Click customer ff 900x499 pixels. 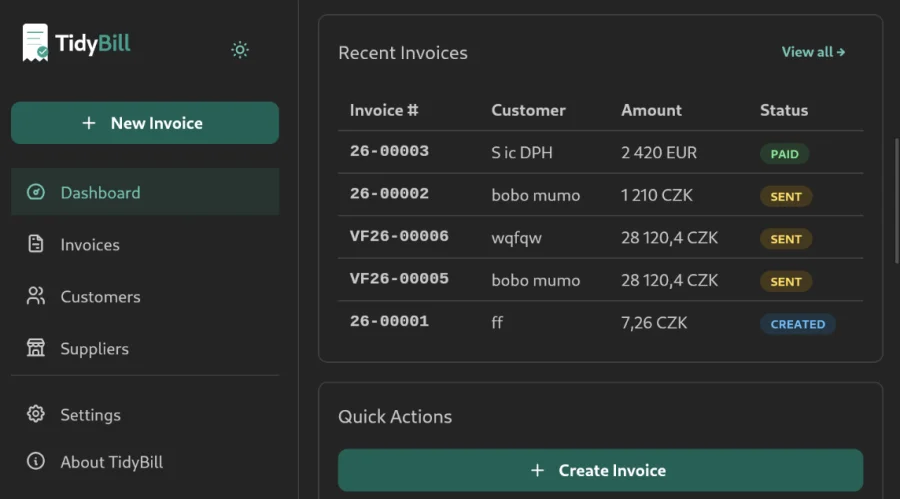[496, 323]
